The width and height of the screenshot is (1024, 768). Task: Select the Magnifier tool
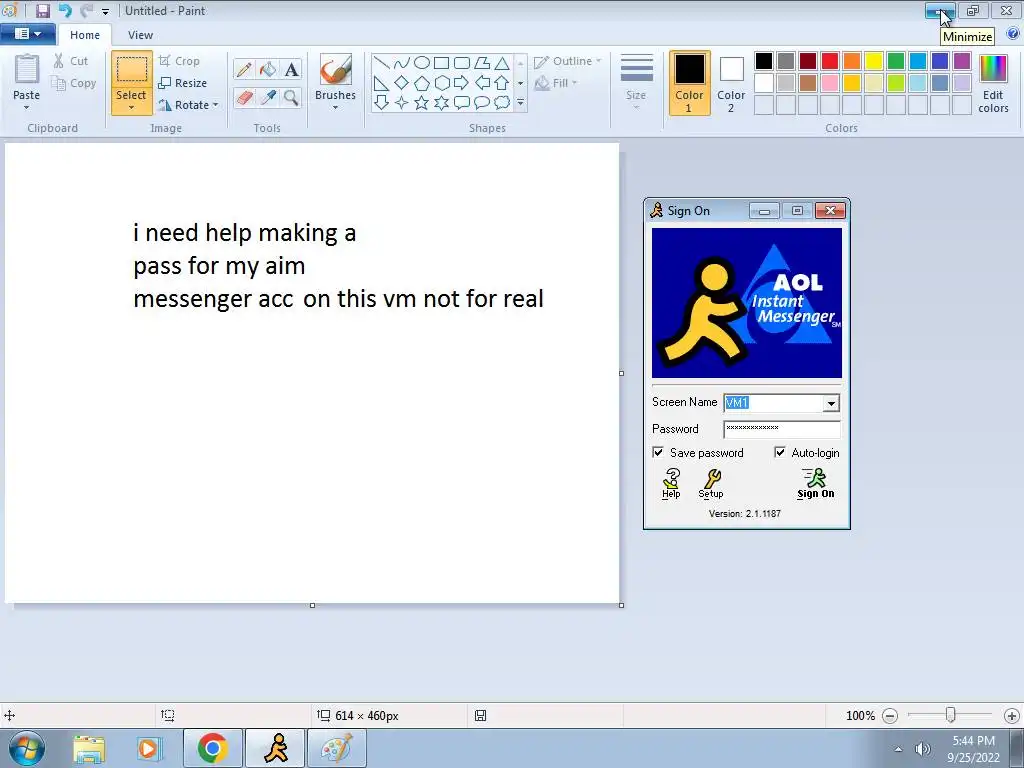pos(291,97)
